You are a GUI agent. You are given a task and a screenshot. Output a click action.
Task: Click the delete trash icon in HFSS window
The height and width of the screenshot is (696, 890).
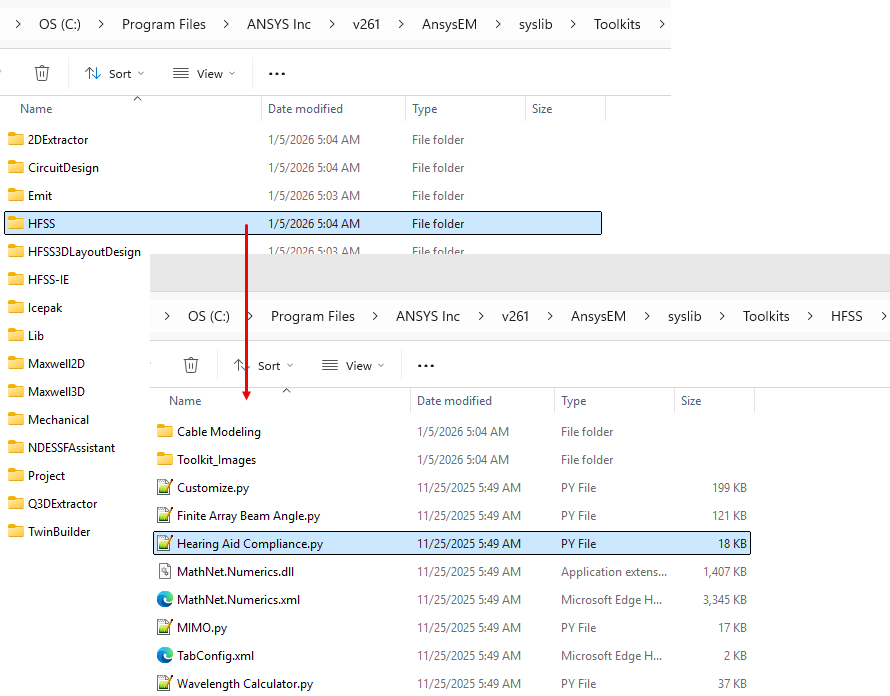click(191, 365)
